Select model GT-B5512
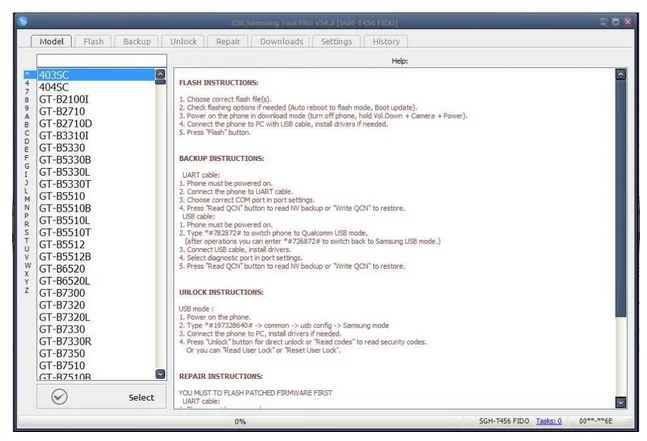 click(x=97, y=245)
